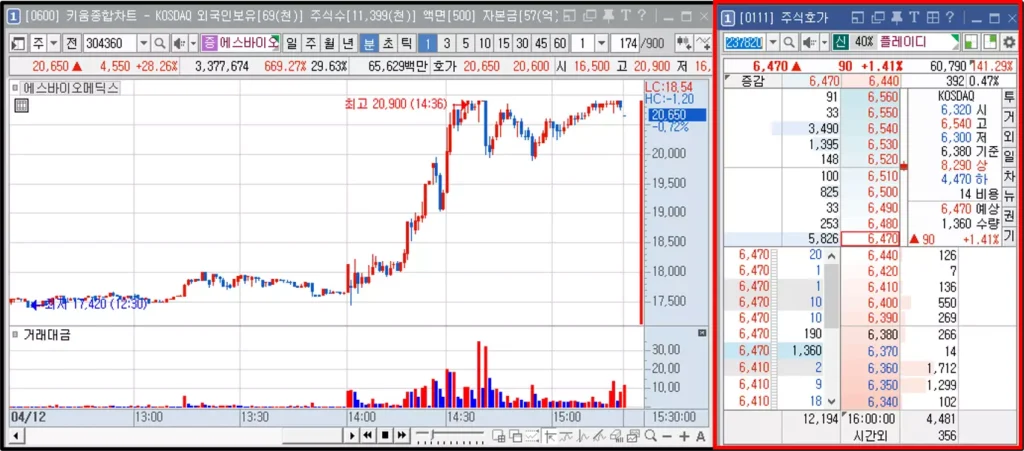
Task: Click 증감 header in order book
Action: pyautogui.click(x=752, y=81)
